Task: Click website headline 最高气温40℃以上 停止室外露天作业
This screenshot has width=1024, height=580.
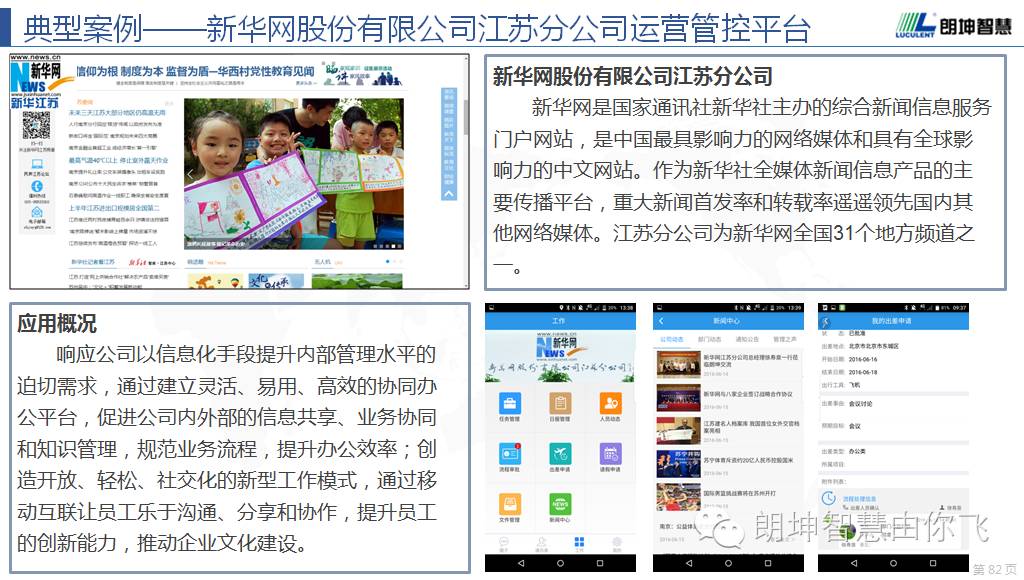Action: 118,160
